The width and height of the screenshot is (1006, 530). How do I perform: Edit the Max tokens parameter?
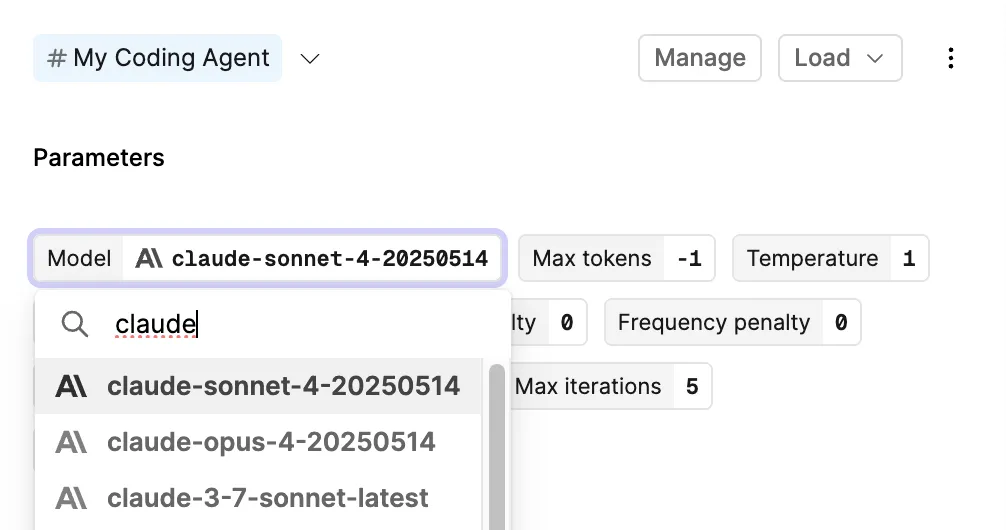(617, 259)
